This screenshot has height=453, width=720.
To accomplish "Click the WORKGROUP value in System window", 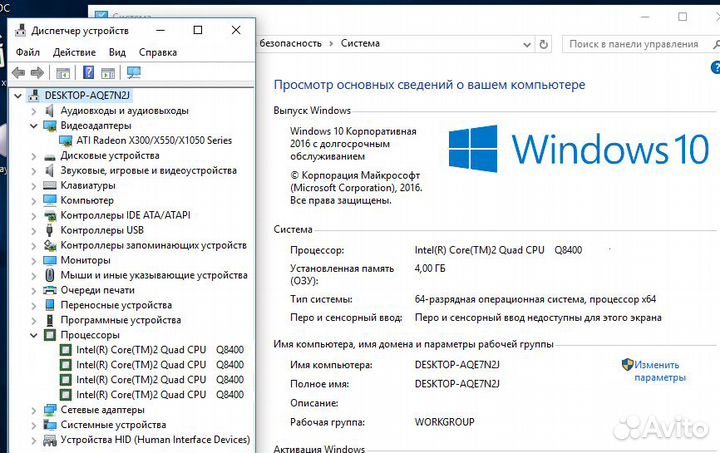I will pos(444,422).
